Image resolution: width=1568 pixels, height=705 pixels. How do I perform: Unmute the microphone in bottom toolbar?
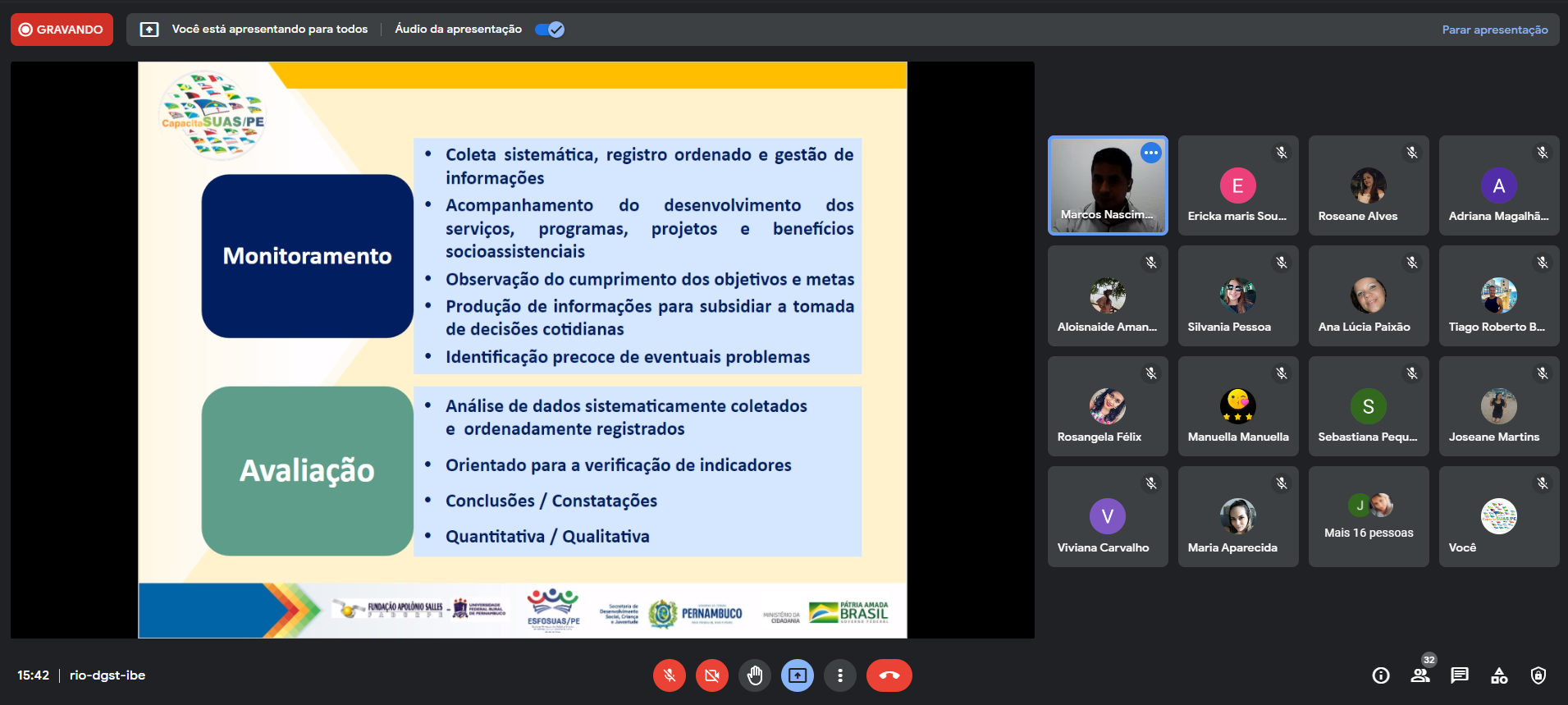point(670,675)
